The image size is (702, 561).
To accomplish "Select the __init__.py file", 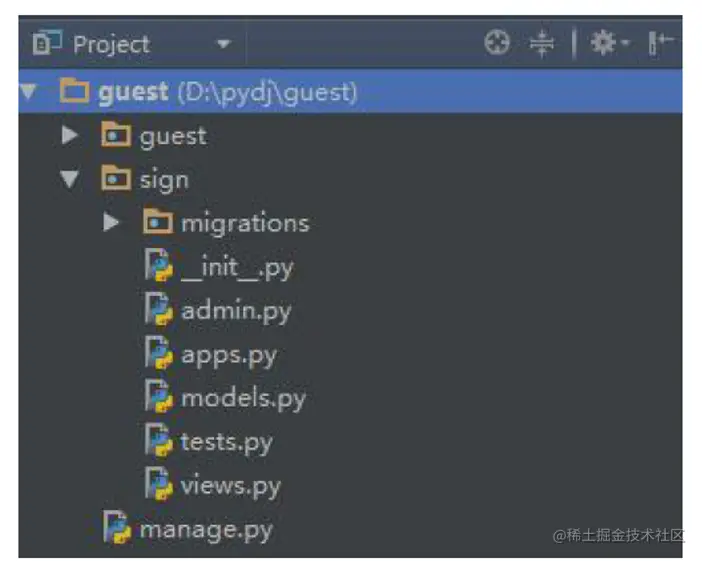I will (236, 267).
